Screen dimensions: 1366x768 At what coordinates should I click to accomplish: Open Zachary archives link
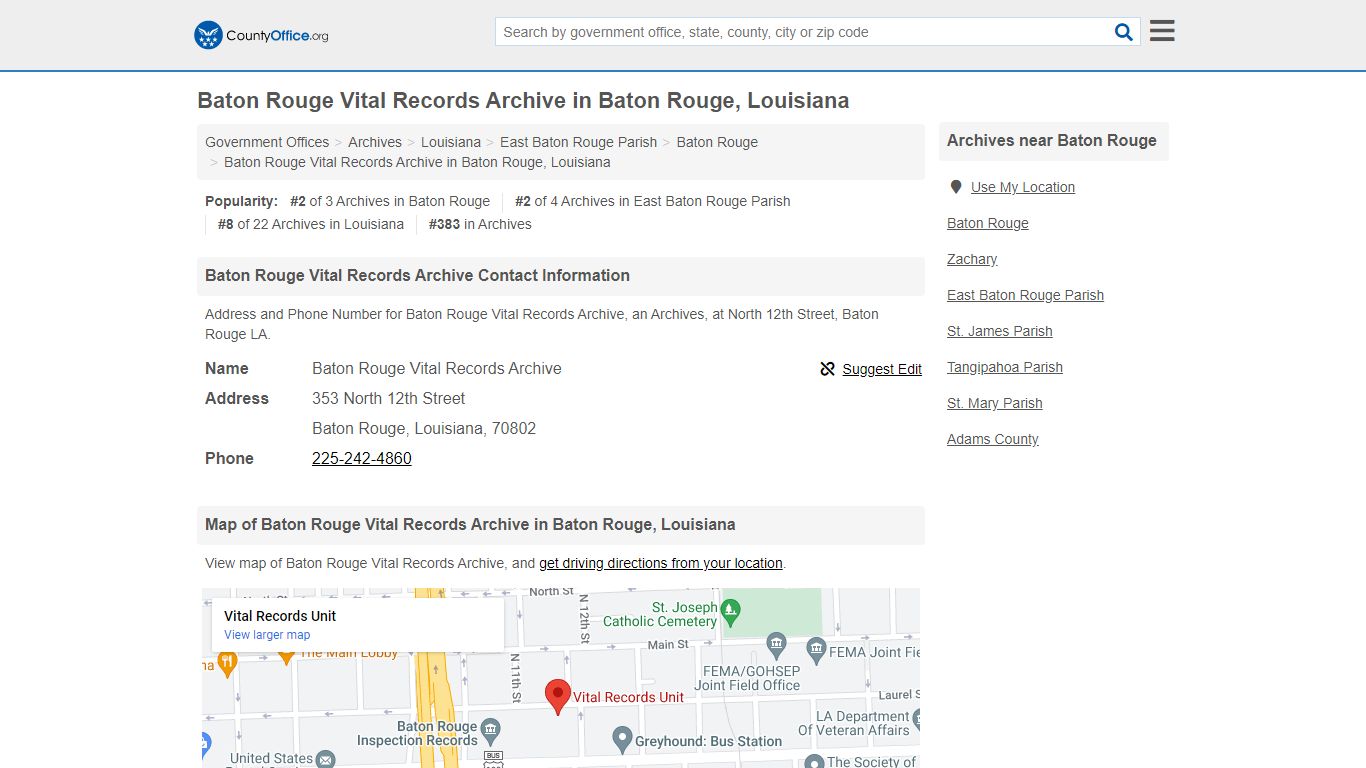[972, 259]
